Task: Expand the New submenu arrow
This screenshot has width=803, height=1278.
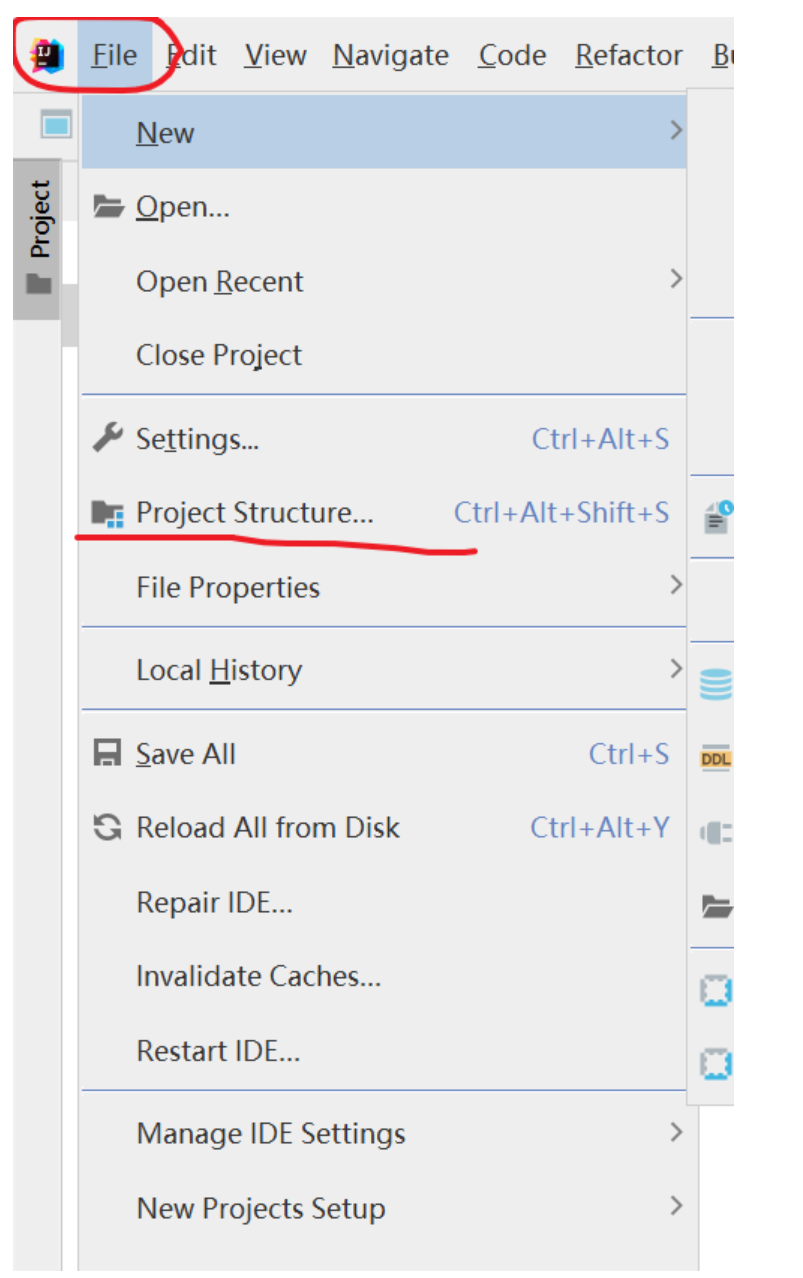Action: (x=676, y=131)
